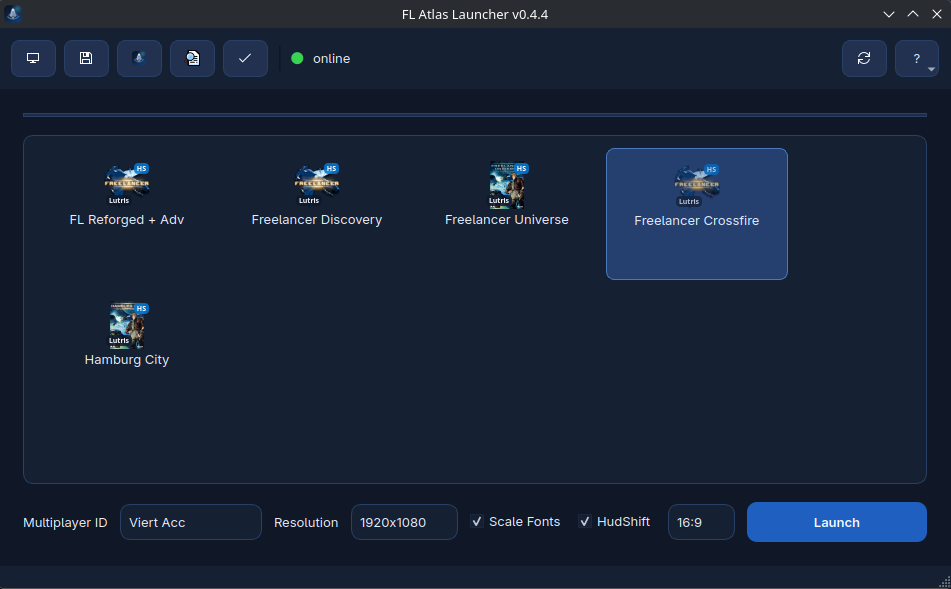The width and height of the screenshot is (951, 589).
Task: Open the Resolution 1920x1080 dropdown
Action: 404,521
